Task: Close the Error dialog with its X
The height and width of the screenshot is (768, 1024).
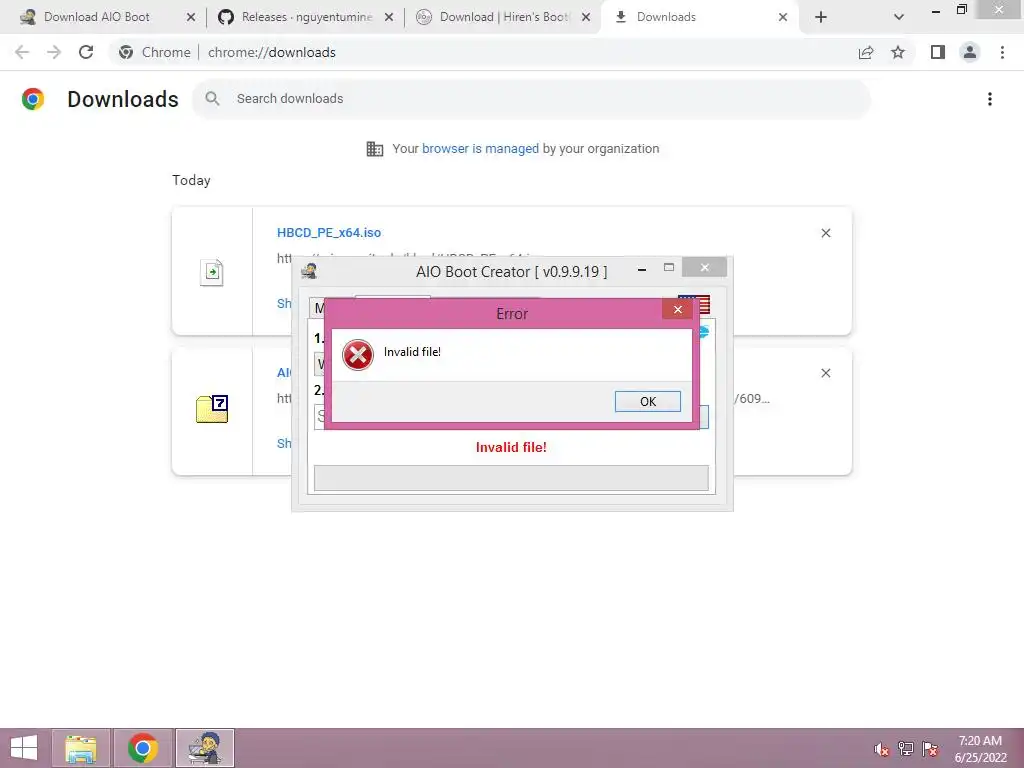Action: coord(677,310)
